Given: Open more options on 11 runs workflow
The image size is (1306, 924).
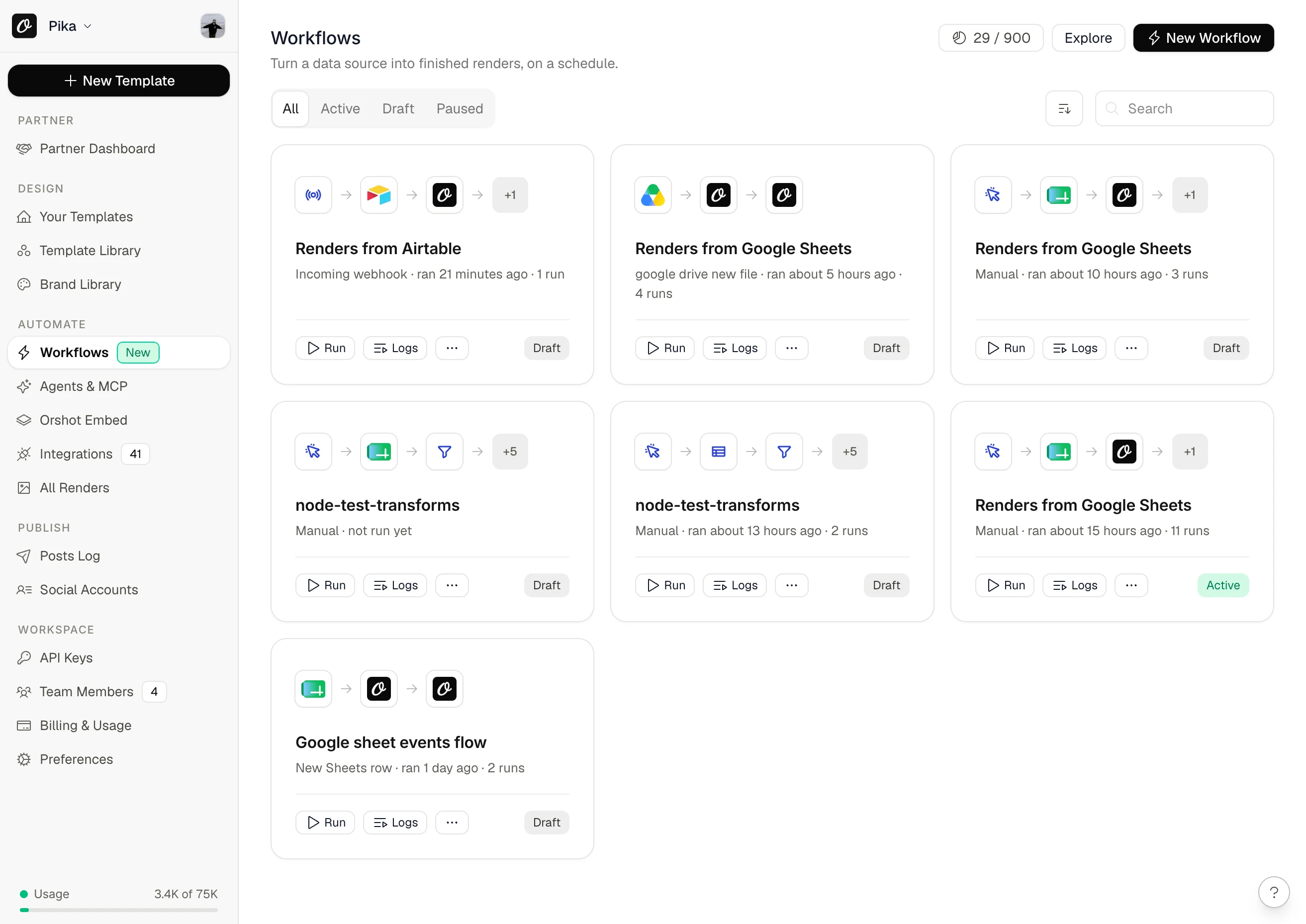Looking at the screenshot, I should tap(1131, 585).
